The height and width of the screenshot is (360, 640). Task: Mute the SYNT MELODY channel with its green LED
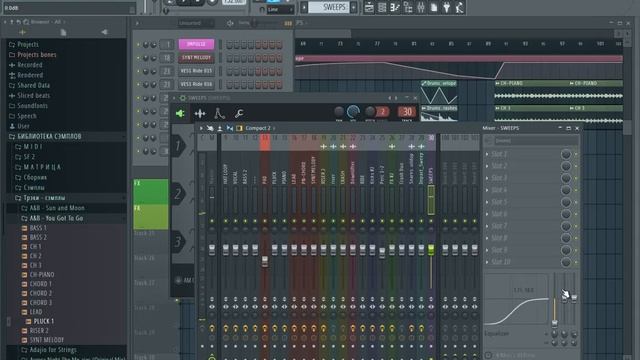pos(138,58)
